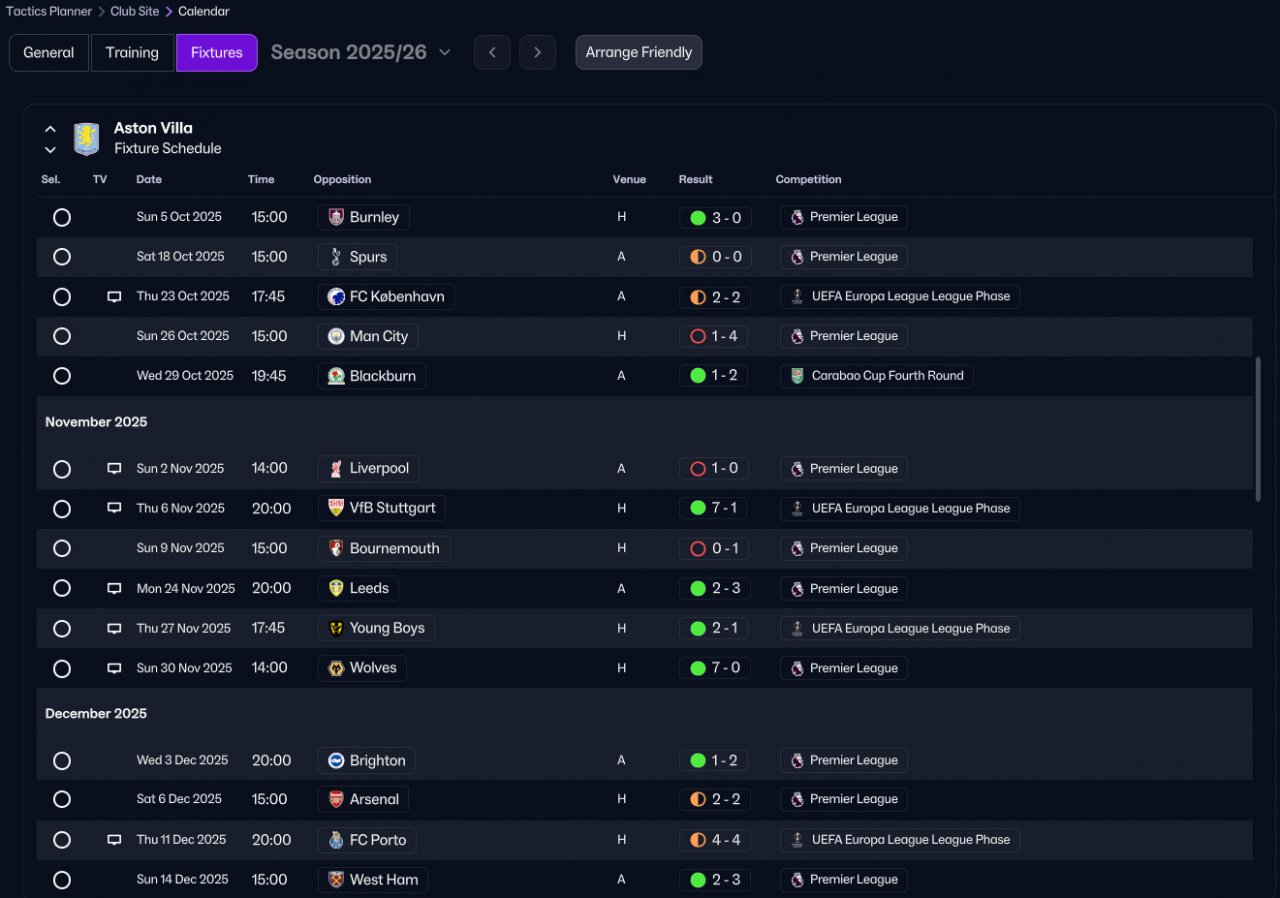Open the Fixtures tab
1280x898 pixels.
tap(217, 53)
